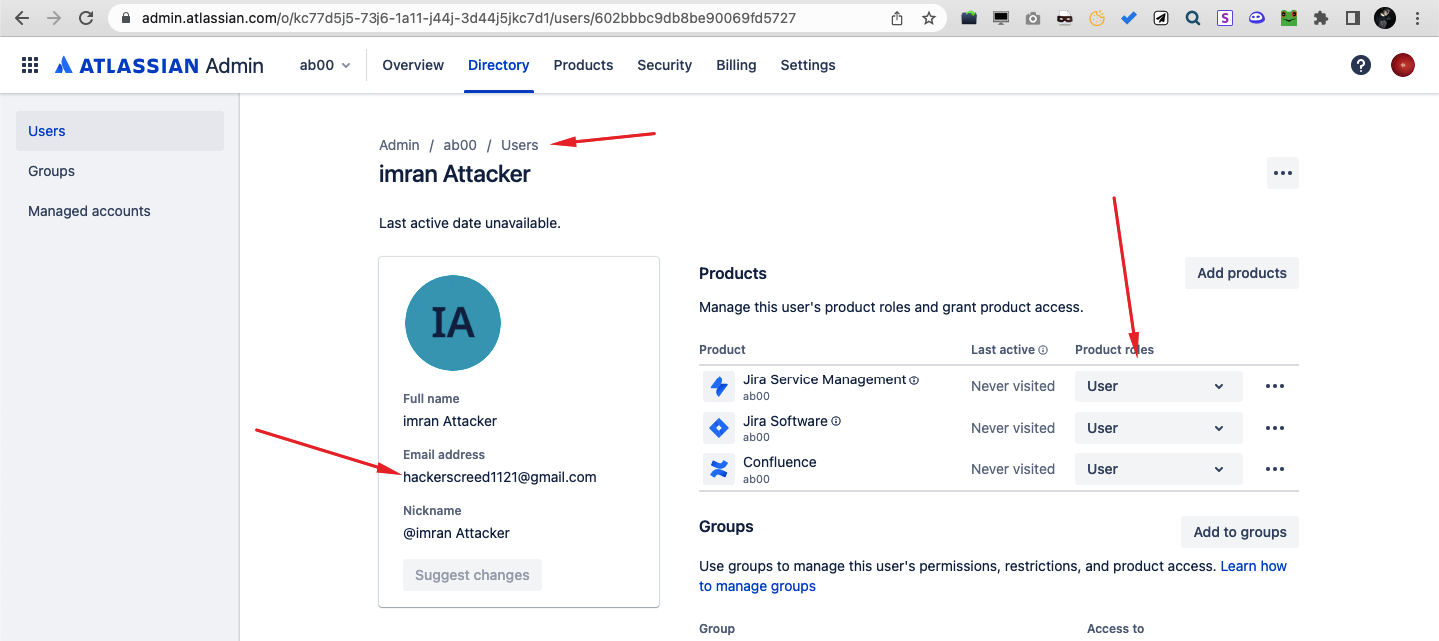Click the Add products button

pyautogui.click(x=1242, y=273)
